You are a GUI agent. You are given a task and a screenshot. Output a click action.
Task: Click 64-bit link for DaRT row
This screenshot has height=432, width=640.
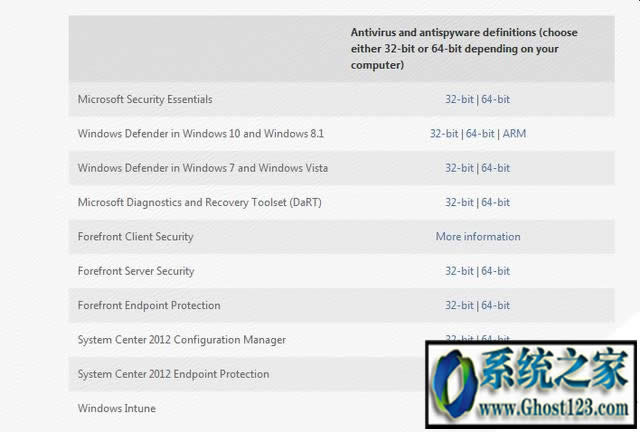pyautogui.click(x=495, y=202)
